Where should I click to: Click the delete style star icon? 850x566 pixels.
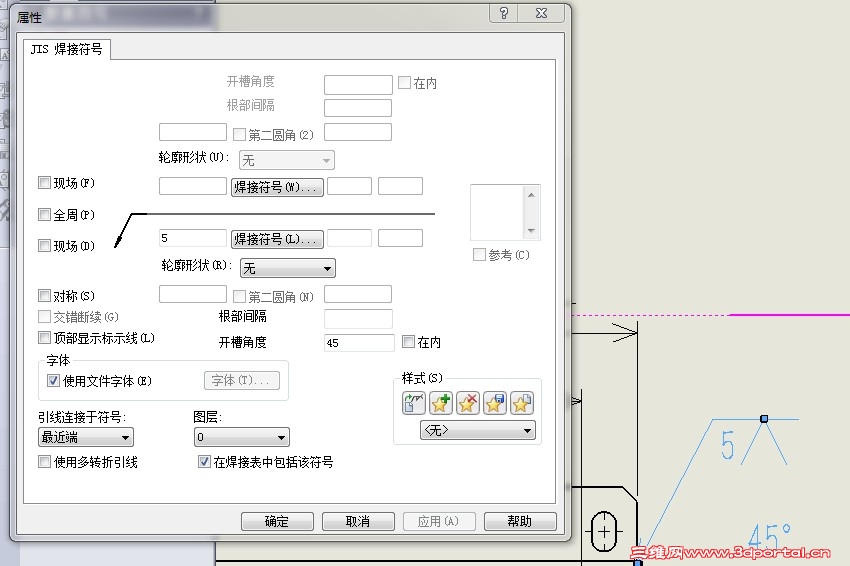tap(468, 403)
